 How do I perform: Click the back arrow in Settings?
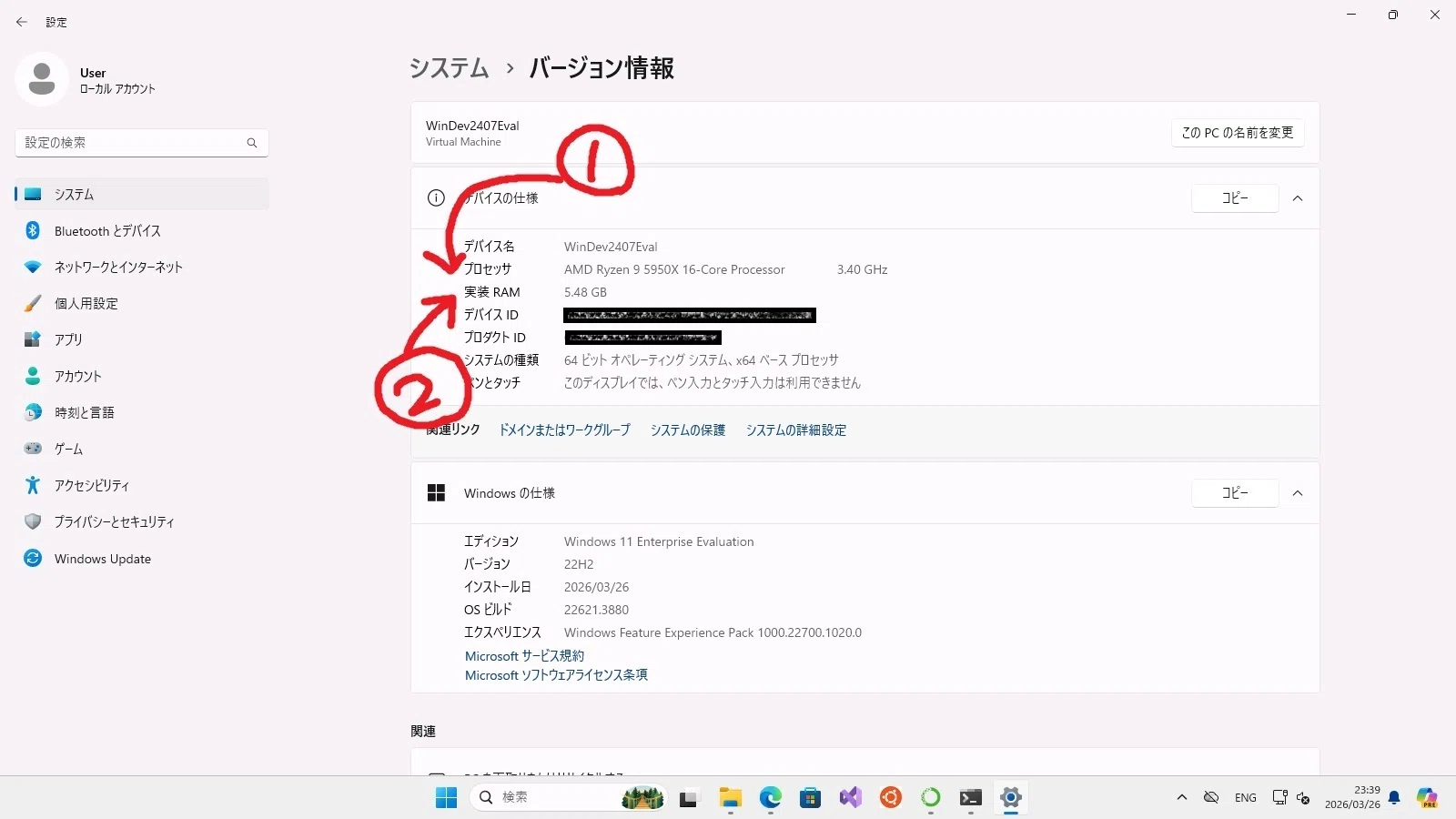coord(22,22)
